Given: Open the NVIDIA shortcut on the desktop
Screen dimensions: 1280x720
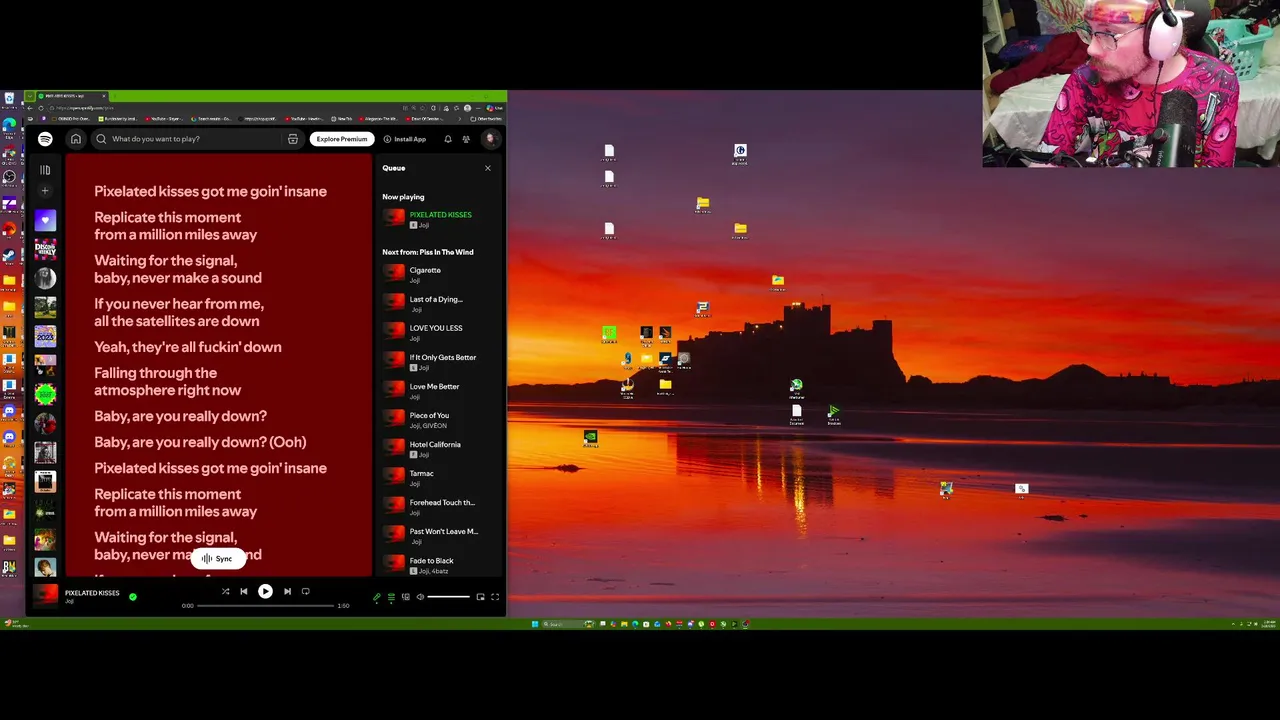Looking at the screenshot, I should [x=591, y=438].
